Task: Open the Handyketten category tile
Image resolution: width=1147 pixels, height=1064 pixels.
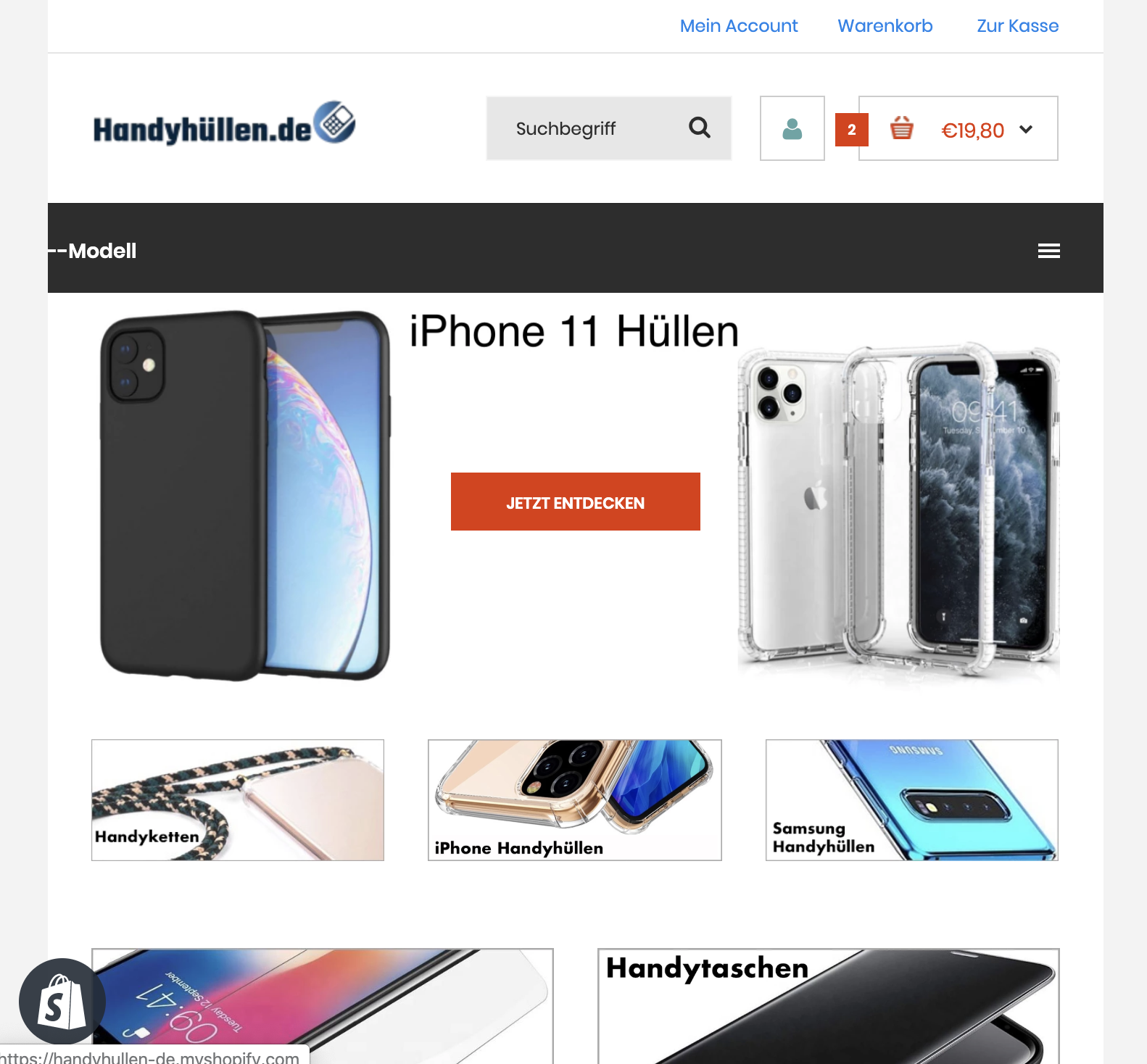Action: (x=238, y=800)
